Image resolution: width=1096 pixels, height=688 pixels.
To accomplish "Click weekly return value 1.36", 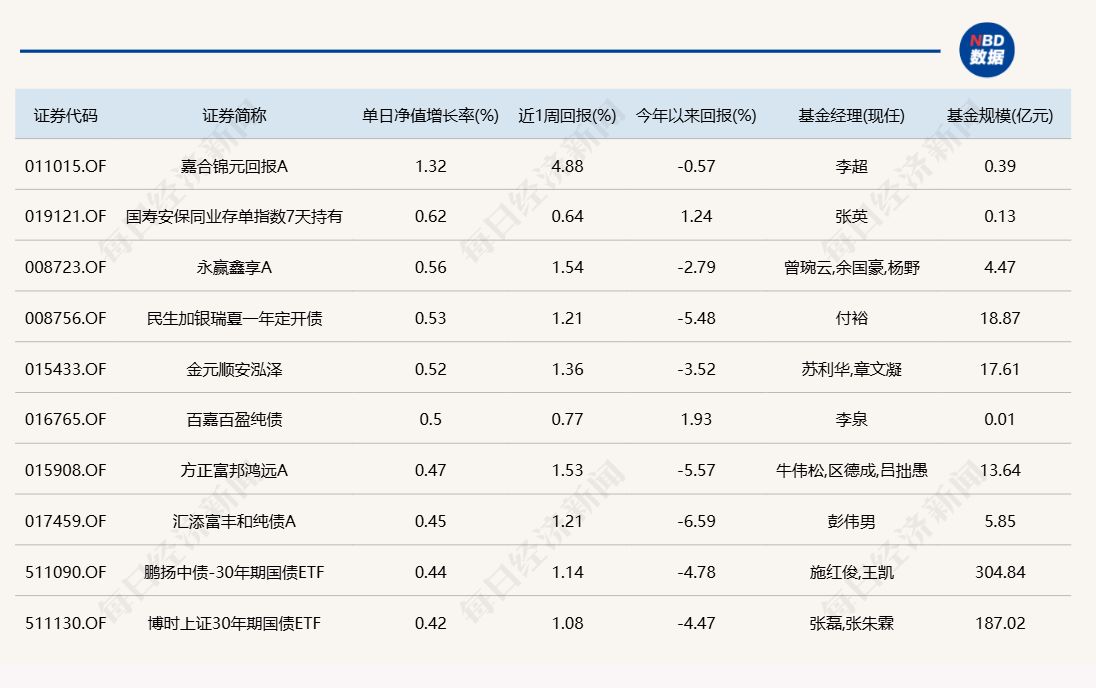I will [x=567, y=369].
